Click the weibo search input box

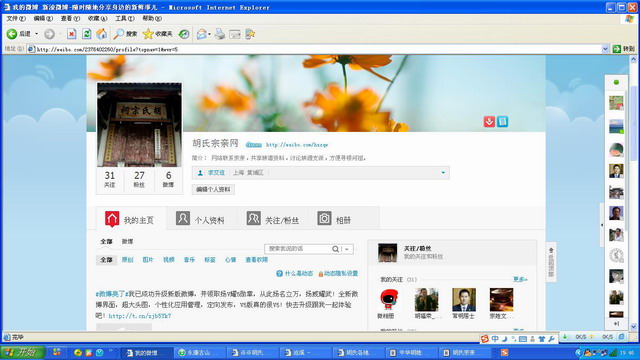click(298, 249)
